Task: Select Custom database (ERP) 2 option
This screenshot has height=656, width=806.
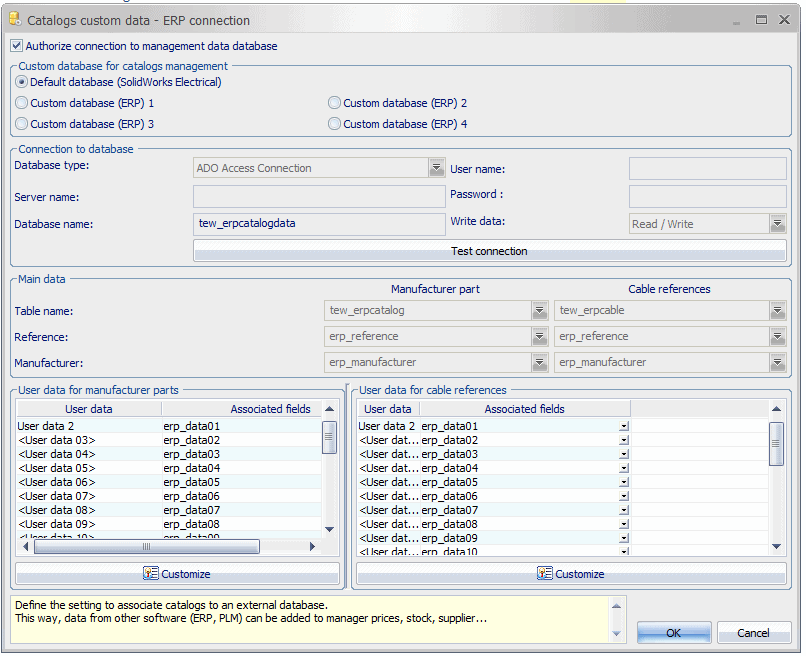Action: pyautogui.click(x=335, y=103)
